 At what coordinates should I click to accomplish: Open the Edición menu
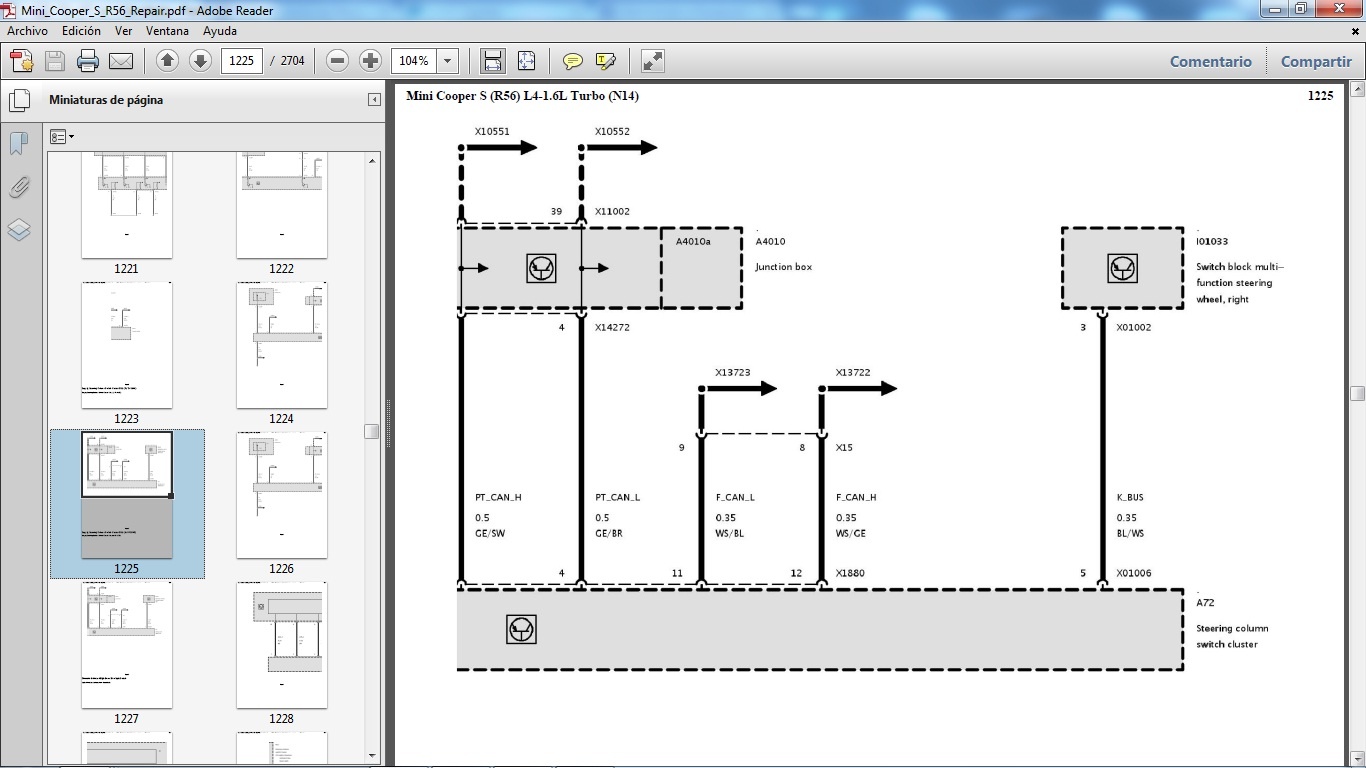click(81, 31)
